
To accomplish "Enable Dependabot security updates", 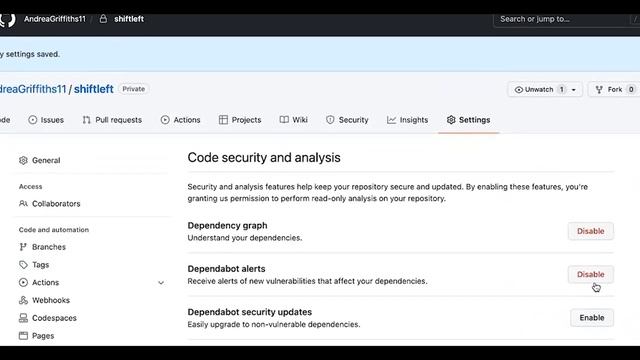I will (x=592, y=318).
